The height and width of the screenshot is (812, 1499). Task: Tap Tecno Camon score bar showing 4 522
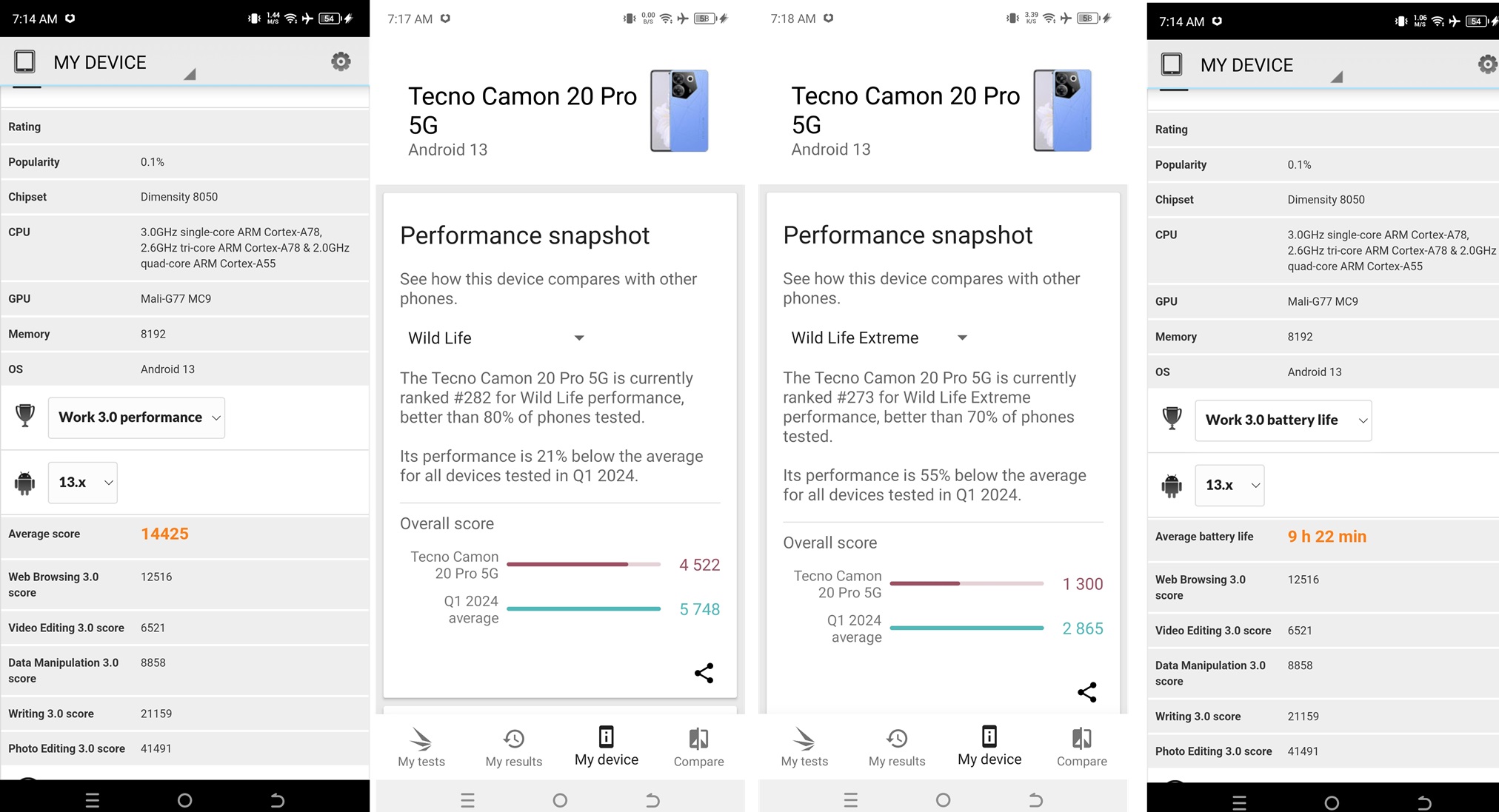click(x=584, y=564)
